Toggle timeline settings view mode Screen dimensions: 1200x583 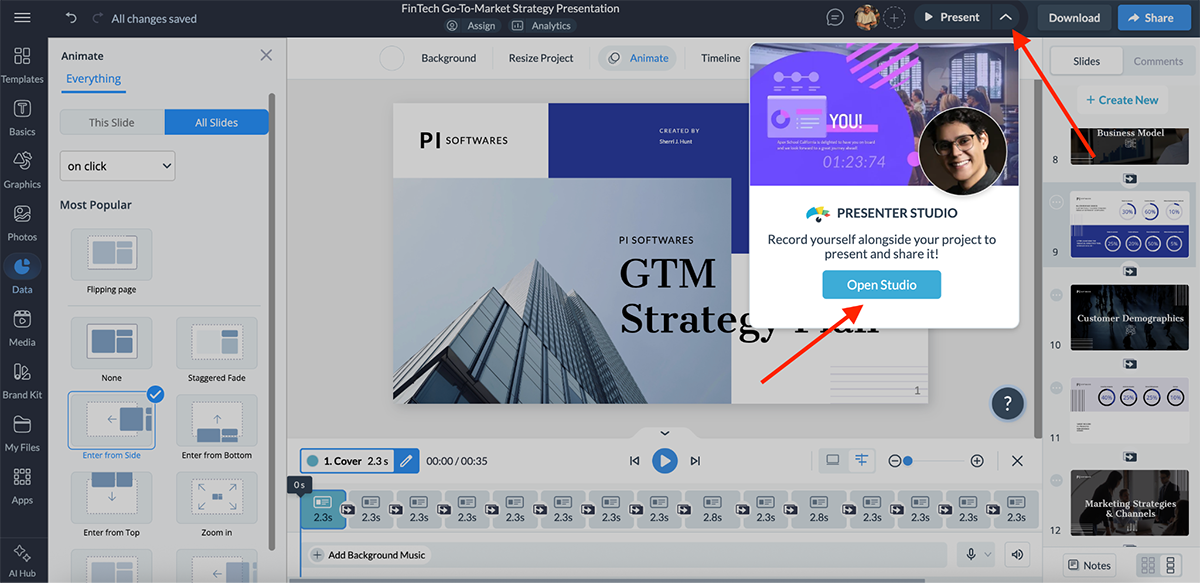(861, 460)
